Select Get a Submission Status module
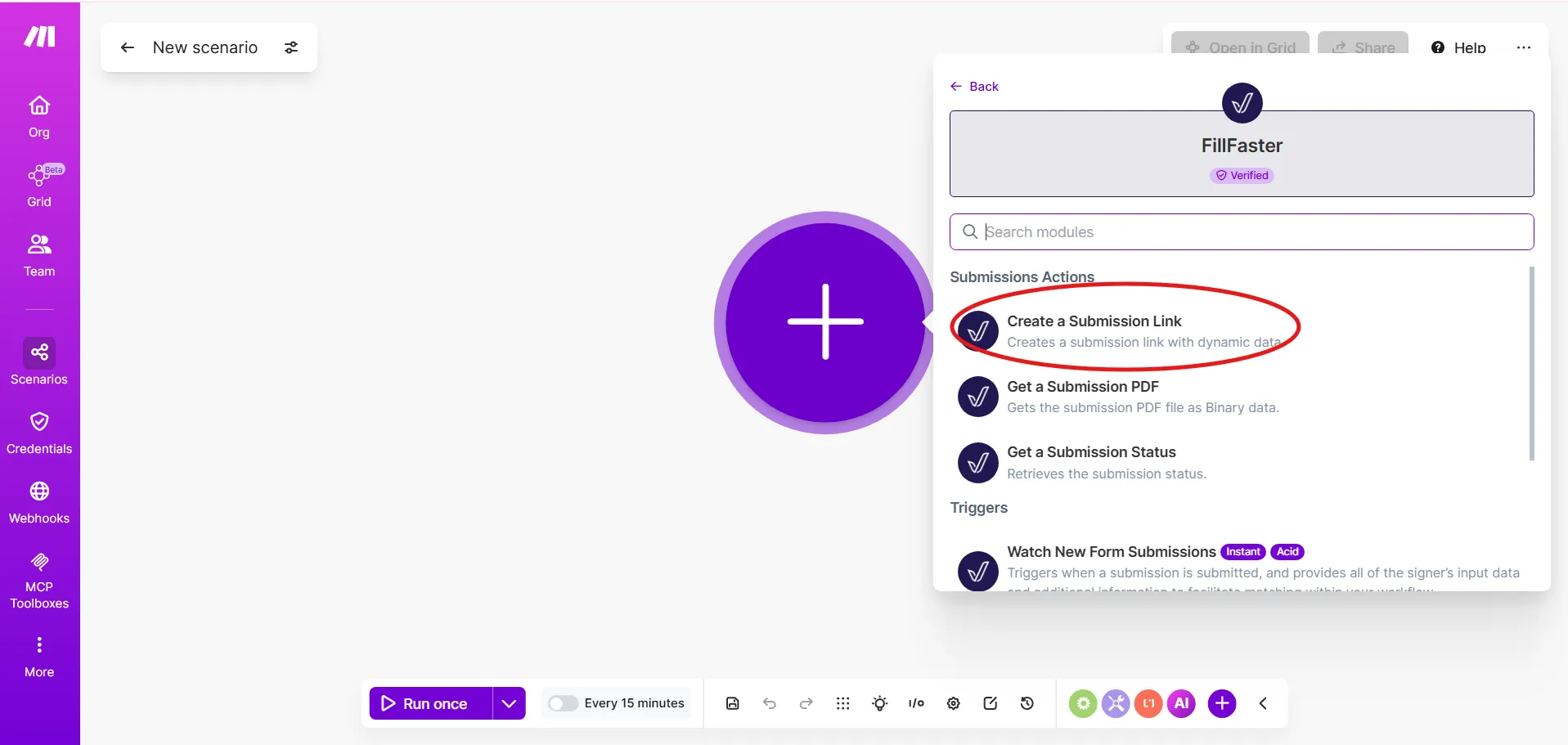 pyautogui.click(x=1240, y=463)
